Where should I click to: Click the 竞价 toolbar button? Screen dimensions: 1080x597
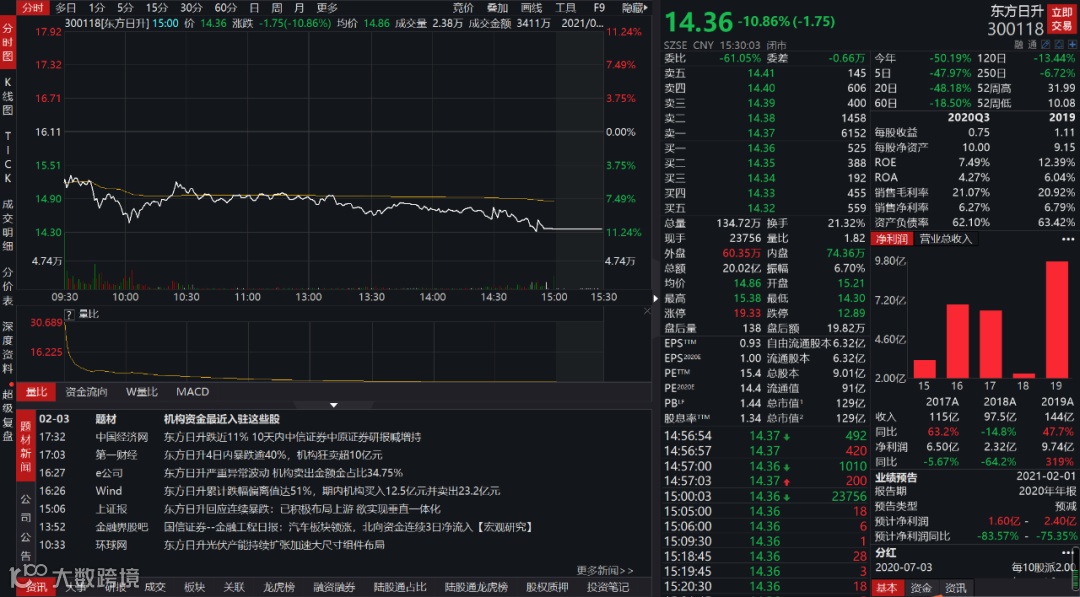click(x=463, y=8)
